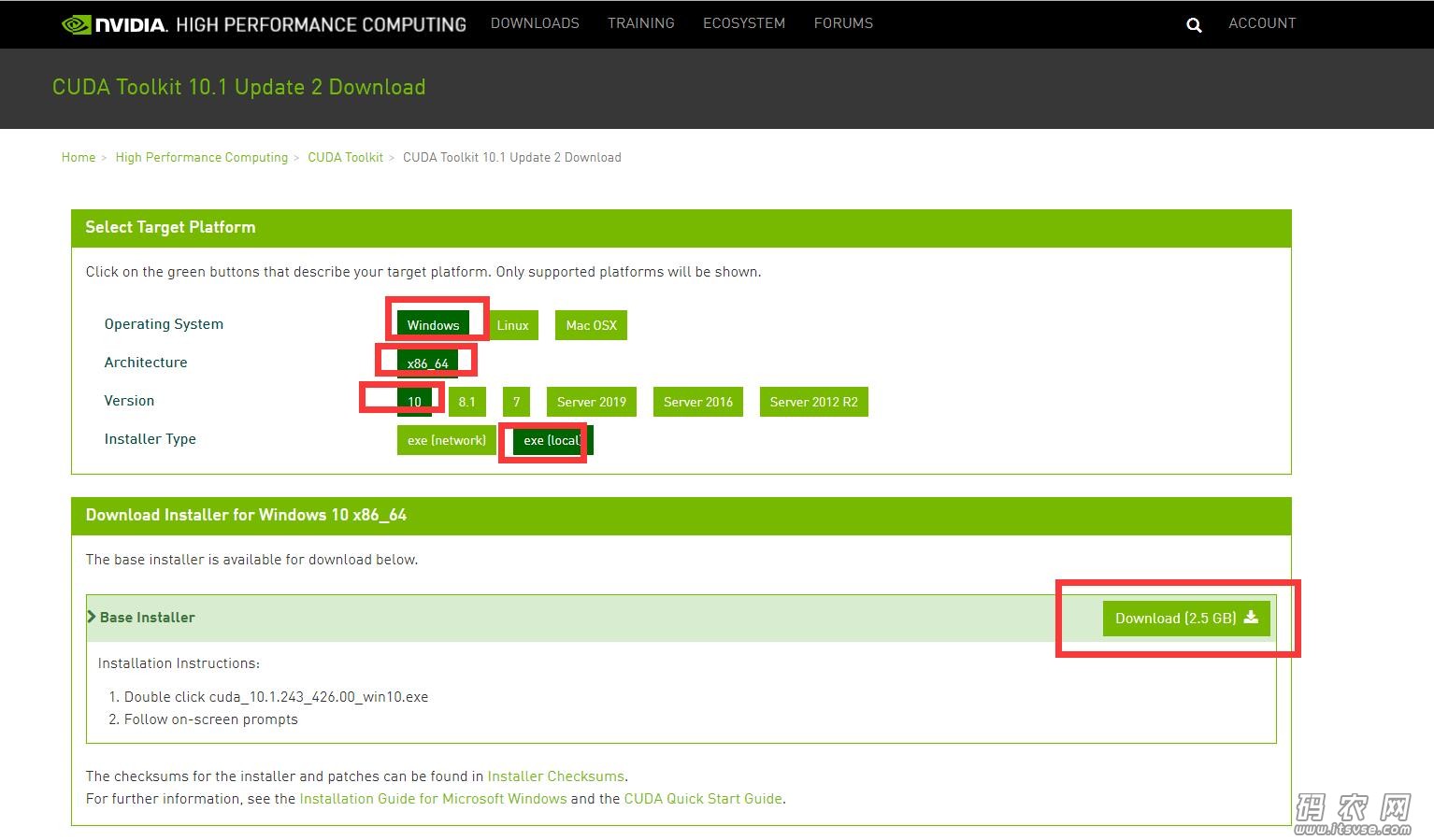Open Installation Guide for Microsoft Windows link
This screenshot has height=840, width=1434.
(433, 799)
